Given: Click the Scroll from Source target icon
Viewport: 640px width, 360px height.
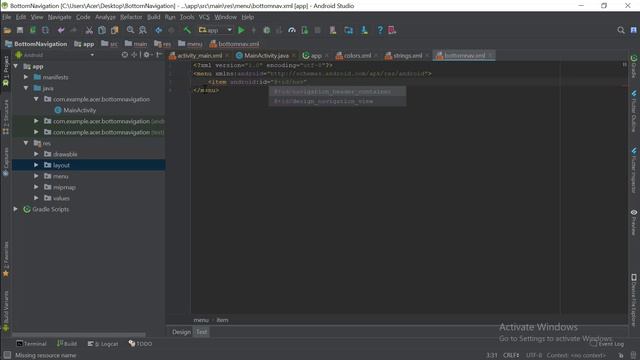Looking at the screenshot, I should [x=124, y=55].
